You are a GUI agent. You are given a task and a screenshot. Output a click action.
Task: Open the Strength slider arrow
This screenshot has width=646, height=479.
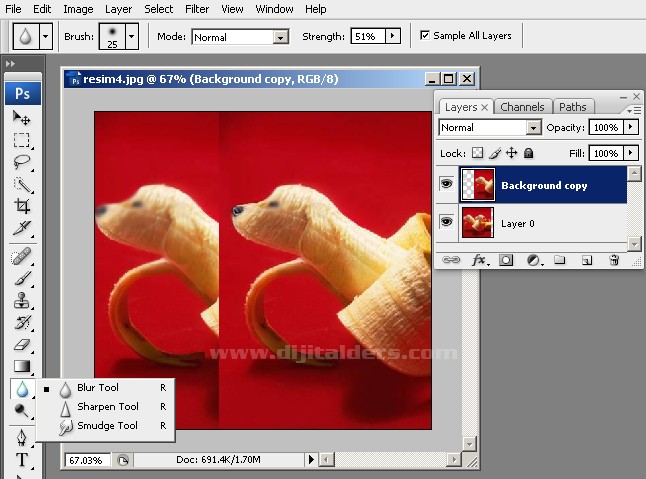coord(393,36)
